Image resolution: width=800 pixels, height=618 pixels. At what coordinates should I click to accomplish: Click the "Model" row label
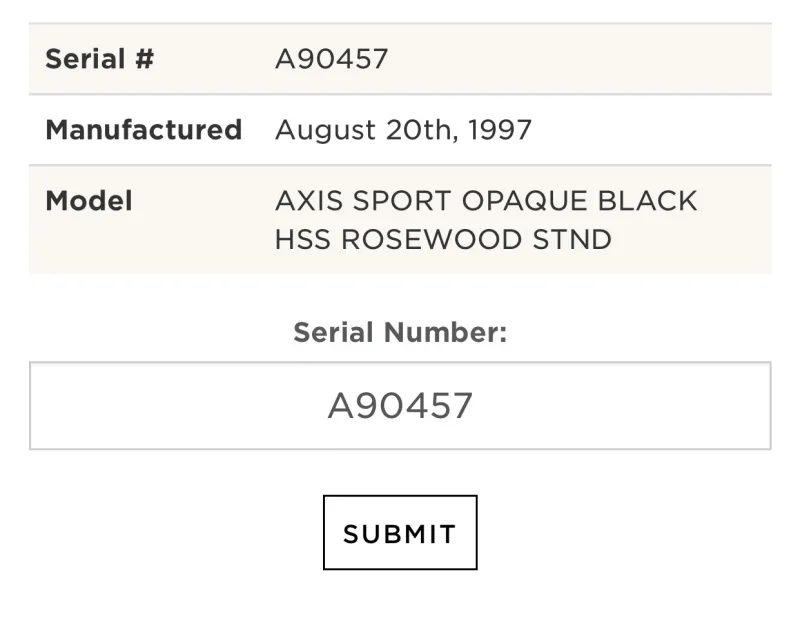[89, 201]
